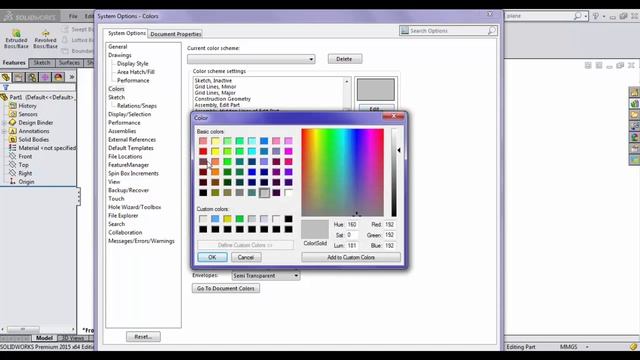Expand more manager tabs with double chevron
This screenshot has width=640, height=360.
pyautogui.click(x=71, y=77)
